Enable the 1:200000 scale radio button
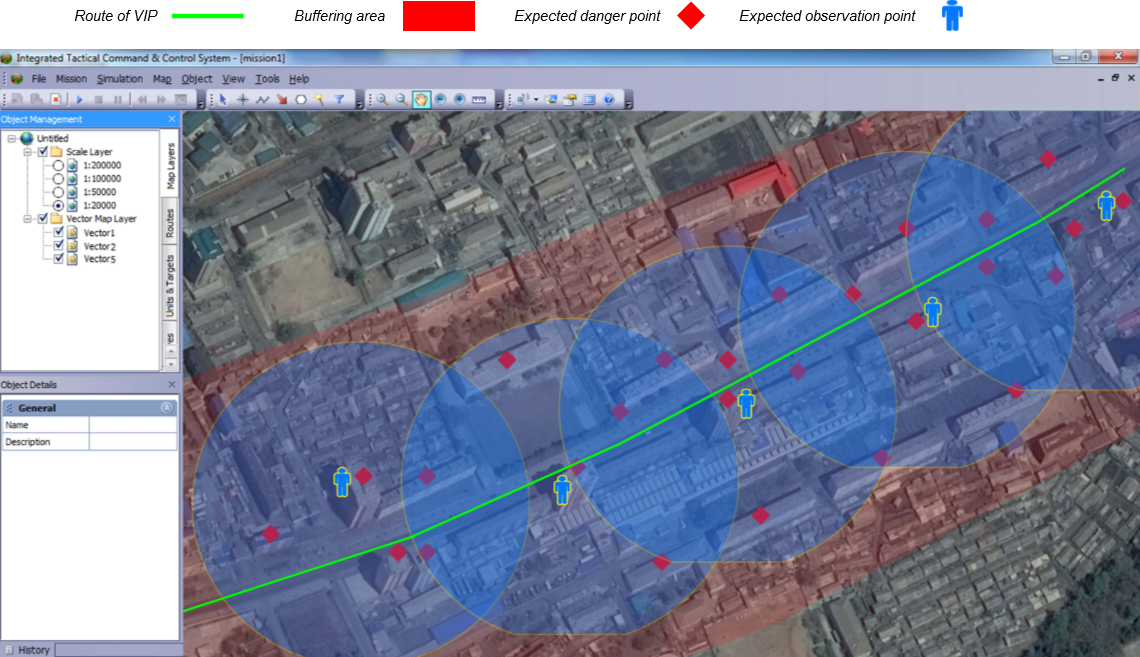The width and height of the screenshot is (1140, 657). [x=59, y=165]
